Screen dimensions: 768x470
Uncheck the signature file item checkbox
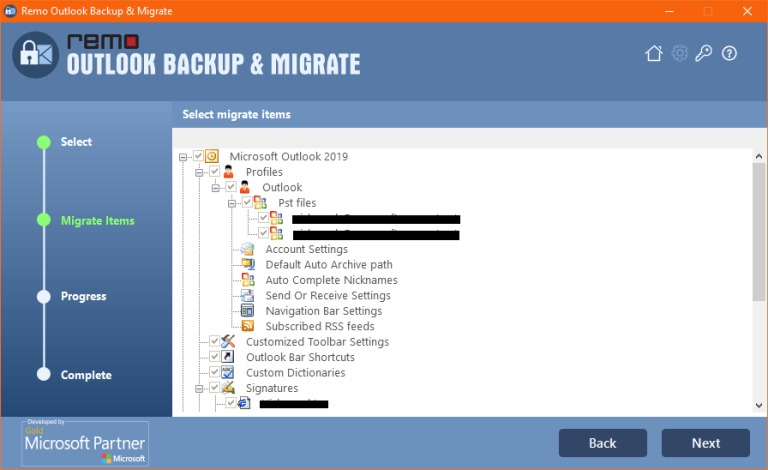(231, 402)
